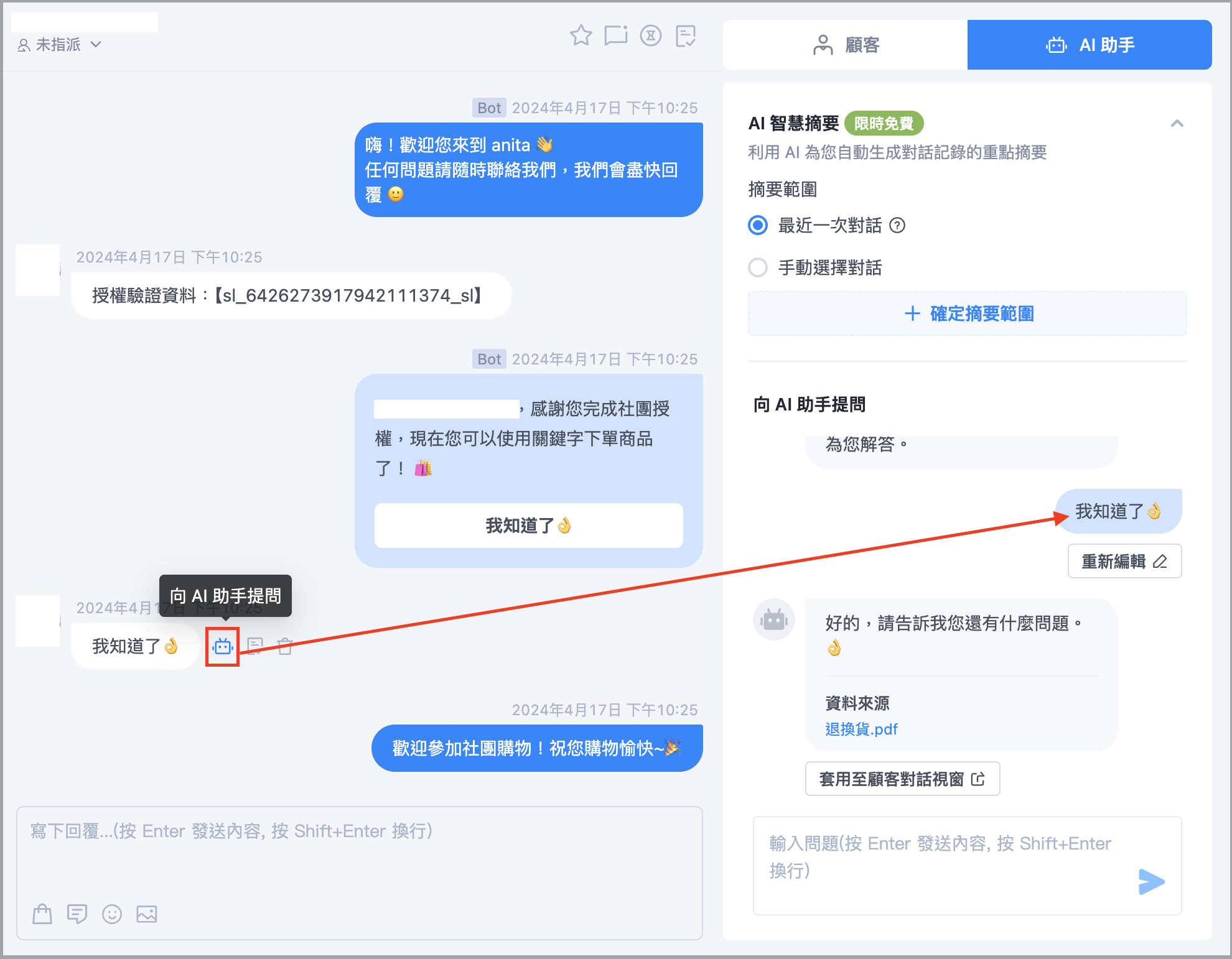Click the 歡迎參加社團購物 message bubble
1232x959 pixels.
[537, 748]
